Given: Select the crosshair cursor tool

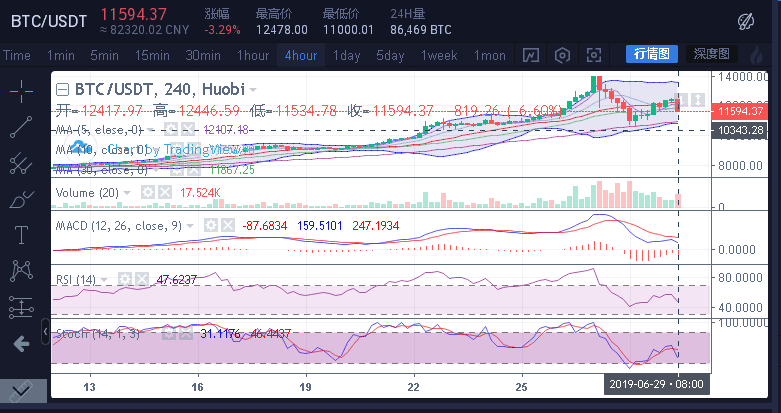Looking at the screenshot, I should tap(21, 92).
